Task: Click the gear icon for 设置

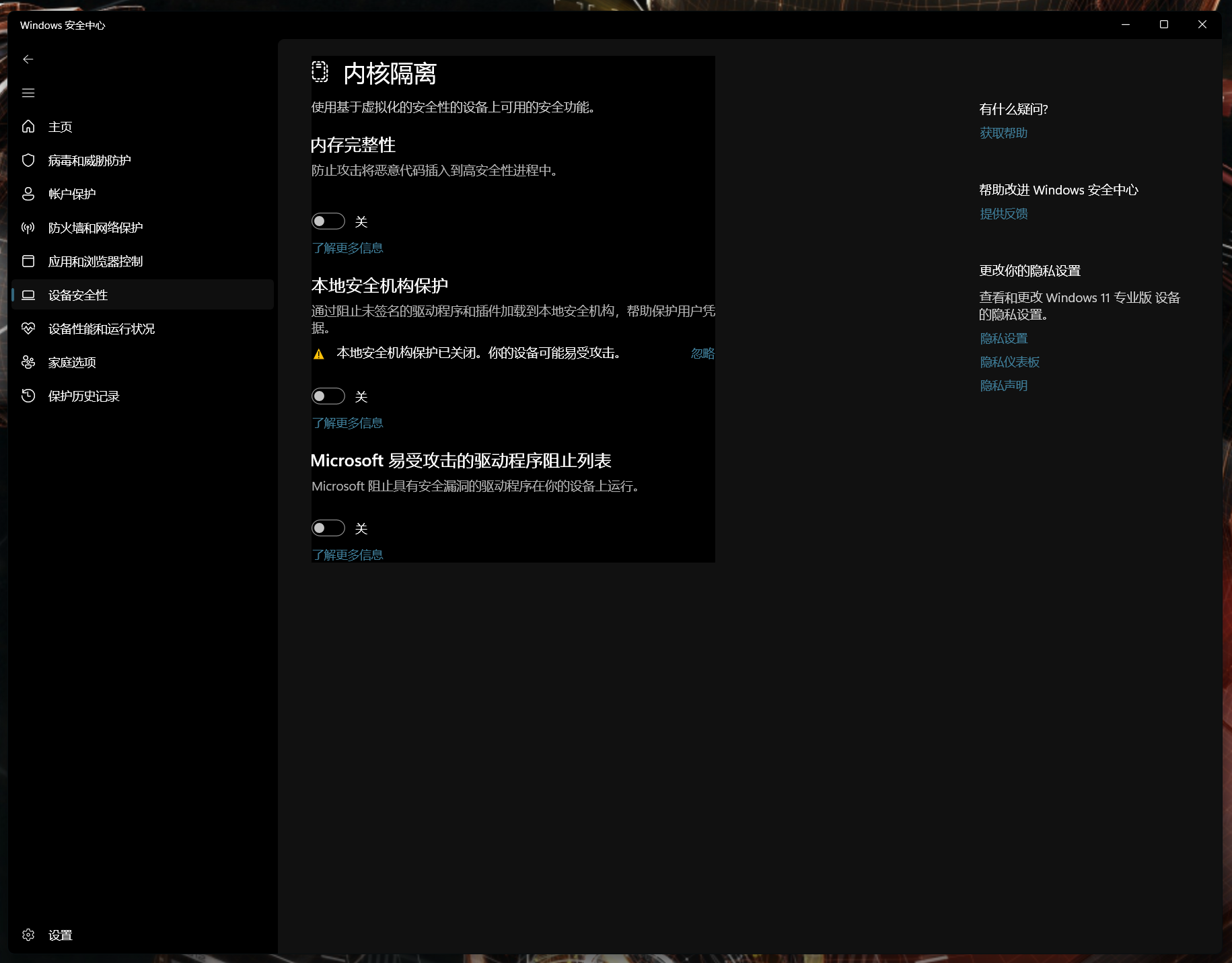Action: pos(28,935)
